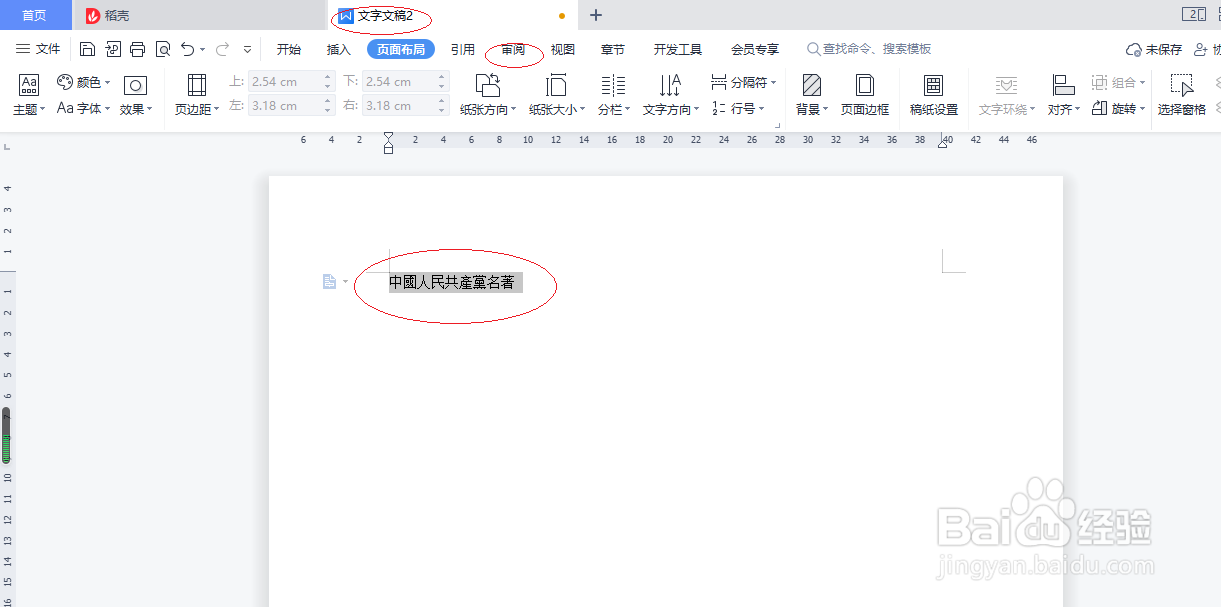
Task: Click the Undo icon
Action: click(x=188, y=48)
